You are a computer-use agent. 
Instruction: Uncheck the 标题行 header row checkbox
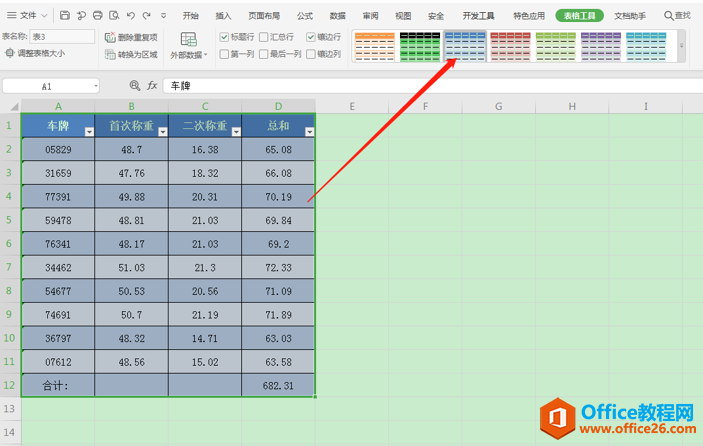click(225, 37)
